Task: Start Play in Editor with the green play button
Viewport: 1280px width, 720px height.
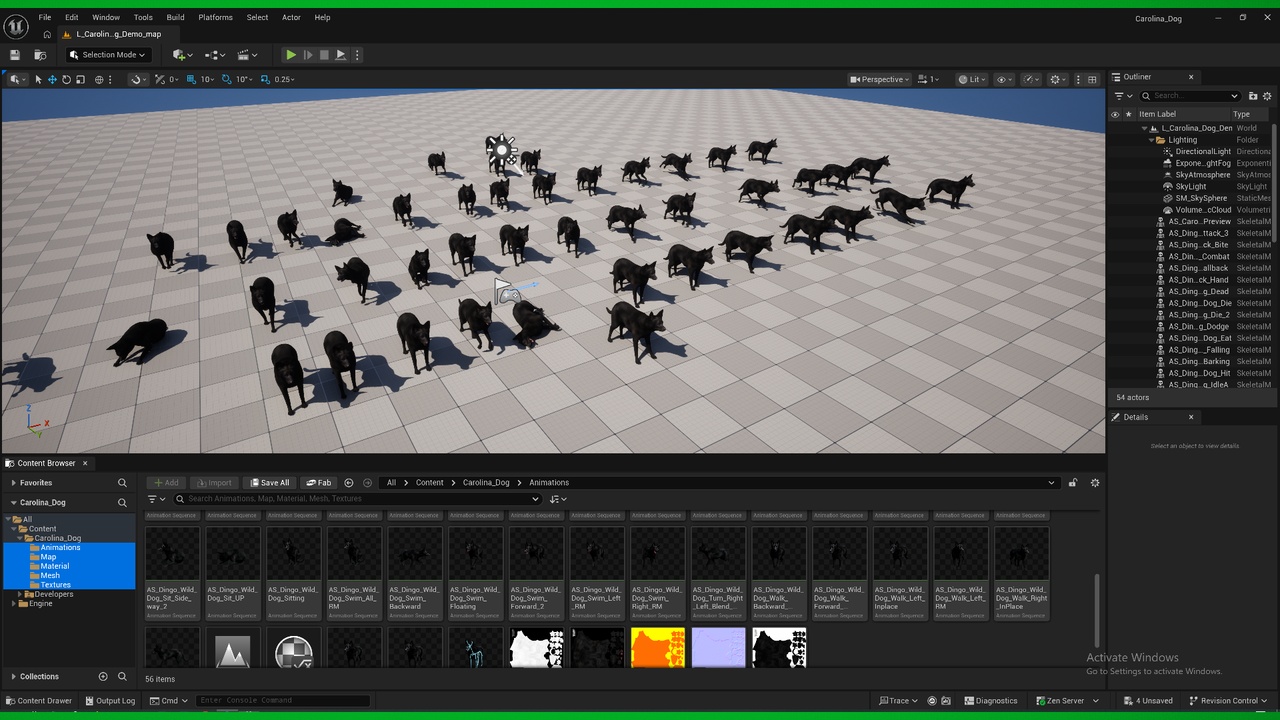Action: (x=291, y=55)
